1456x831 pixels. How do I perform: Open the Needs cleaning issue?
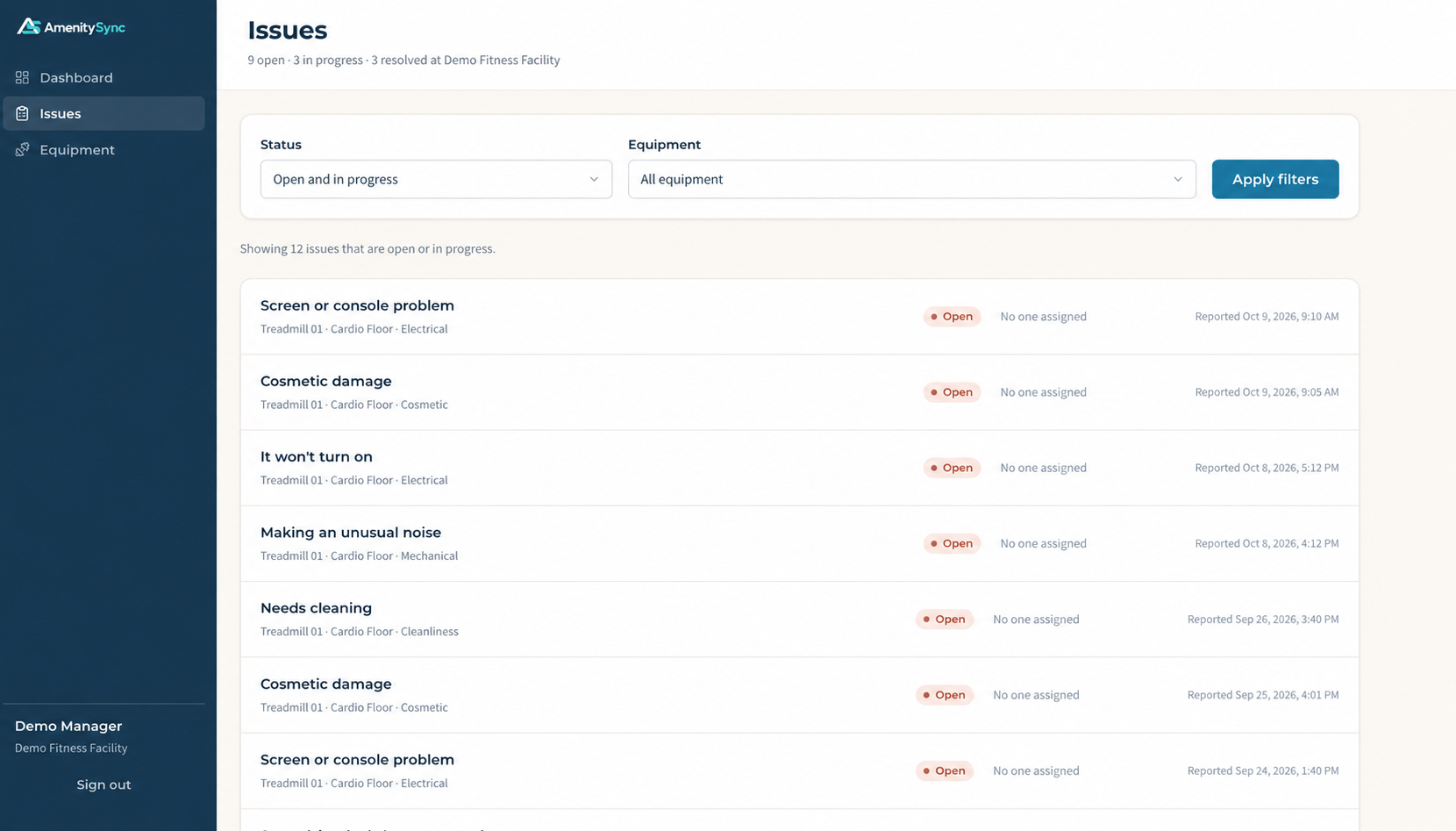tap(800, 620)
